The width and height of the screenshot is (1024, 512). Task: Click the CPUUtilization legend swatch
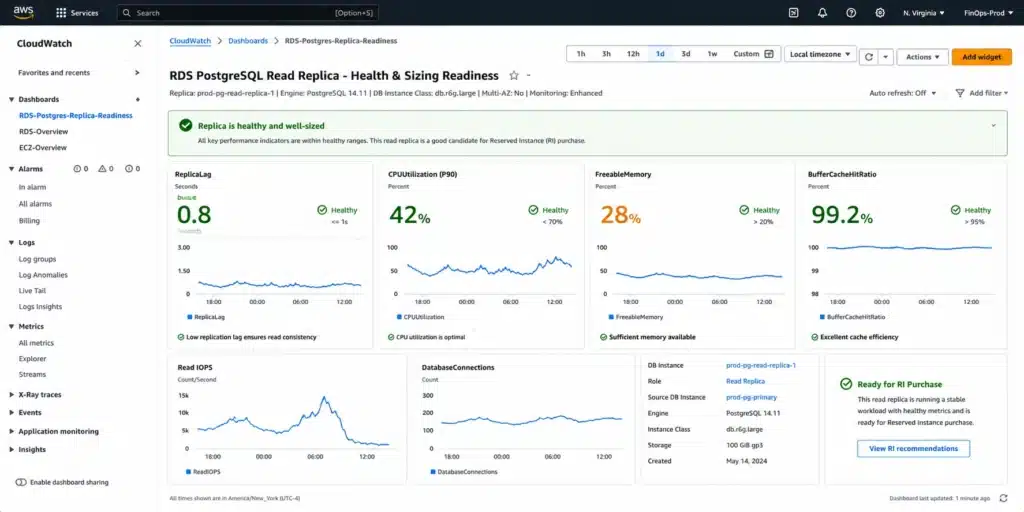pos(399,317)
